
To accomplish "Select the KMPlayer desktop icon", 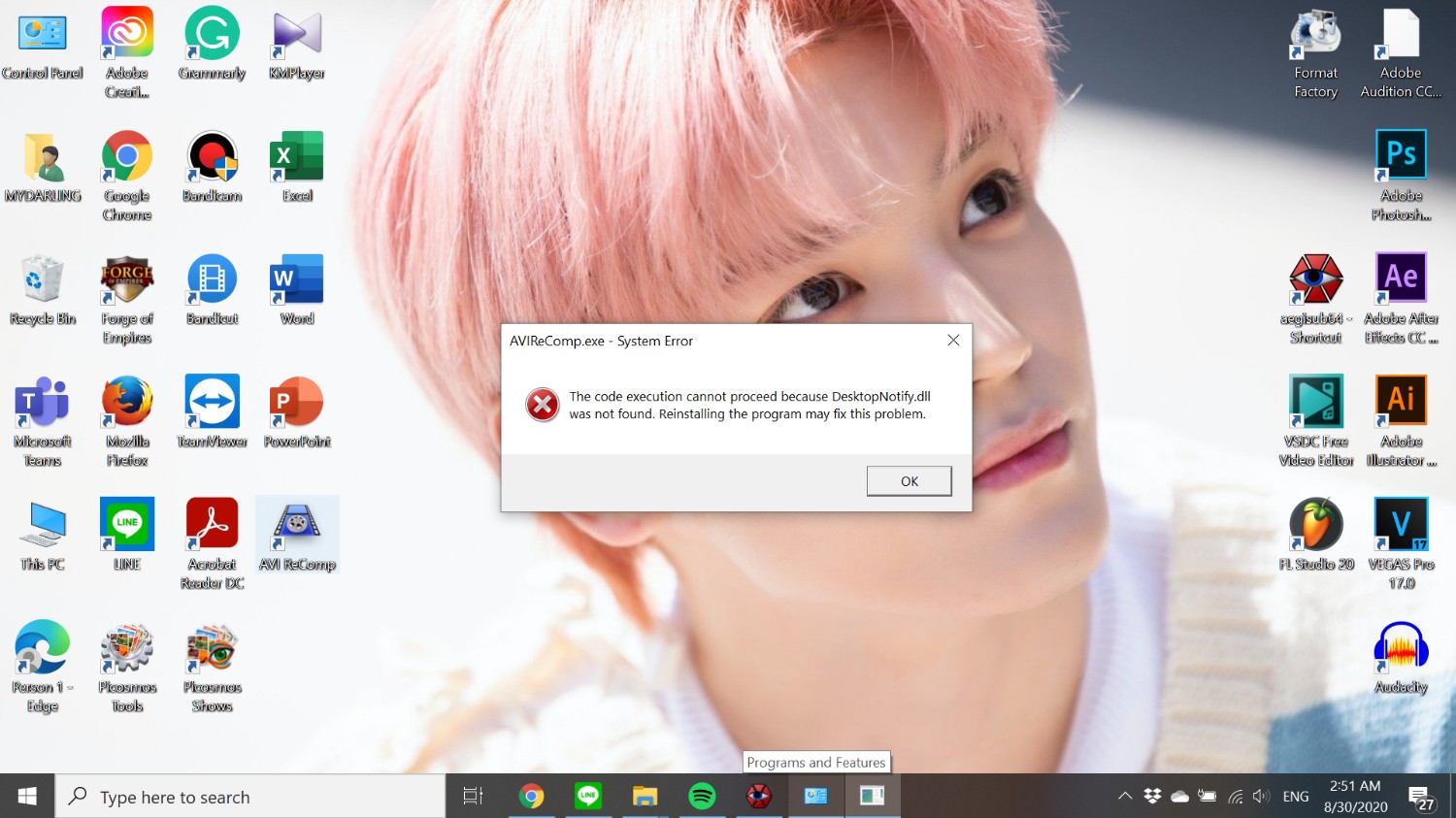I will pos(297,45).
